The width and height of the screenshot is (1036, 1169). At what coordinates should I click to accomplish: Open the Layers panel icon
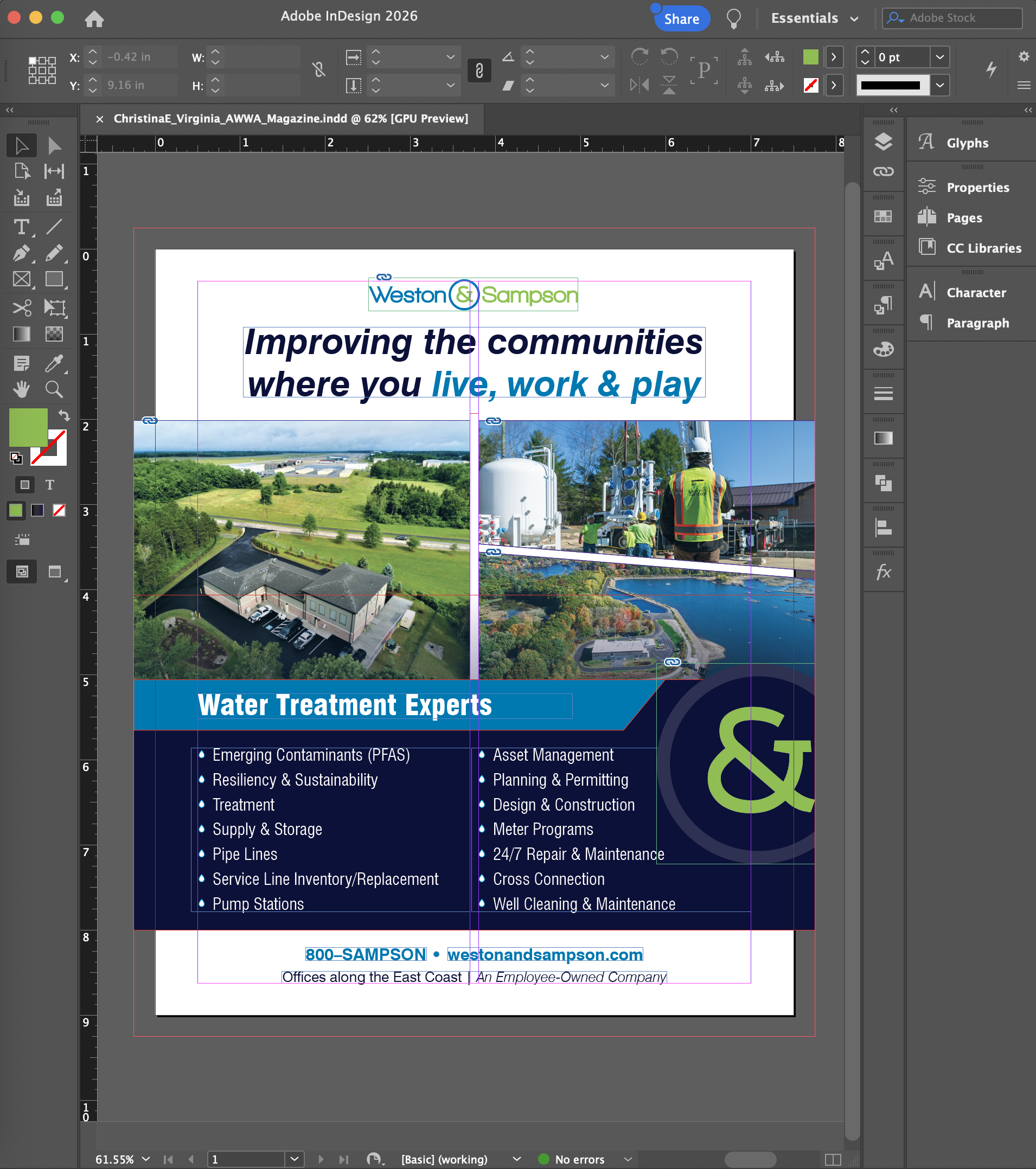883,142
